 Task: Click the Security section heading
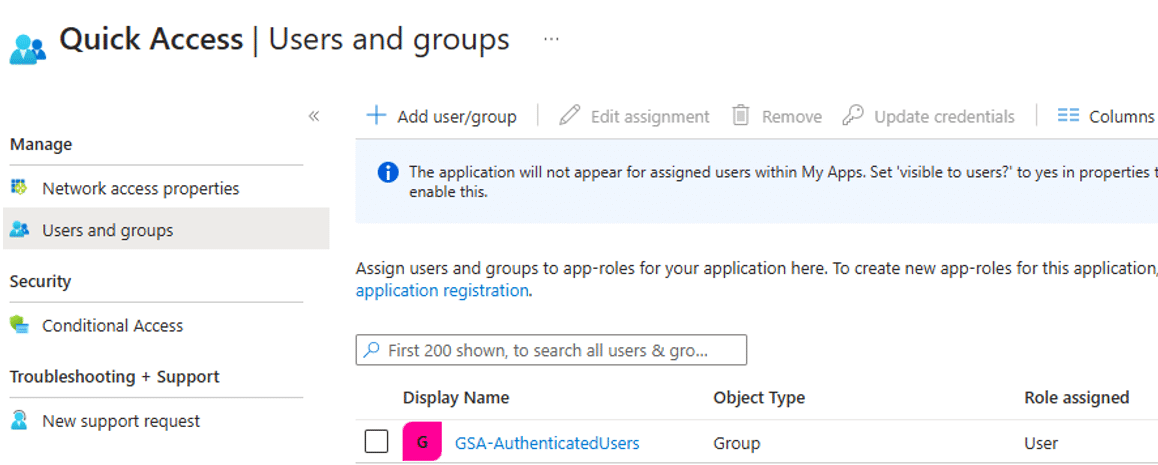click(x=40, y=281)
